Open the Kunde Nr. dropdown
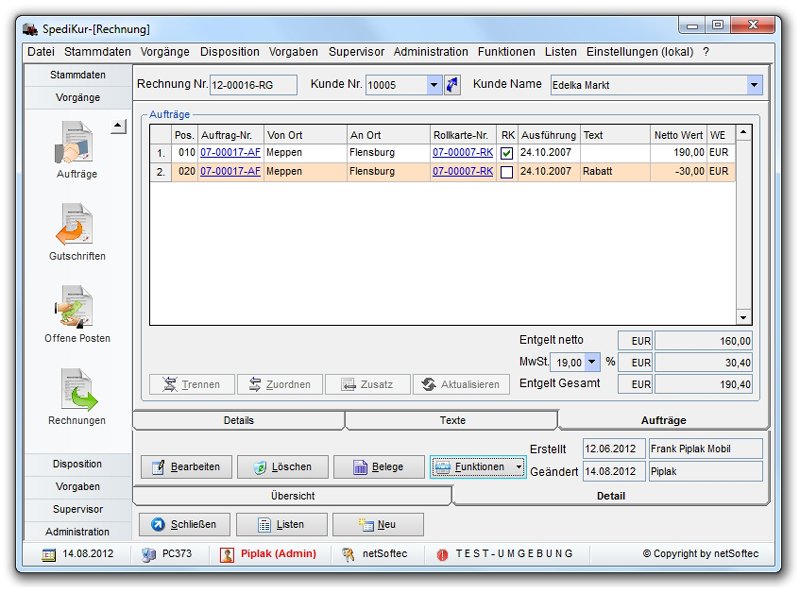800x593 pixels. coord(434,85)
